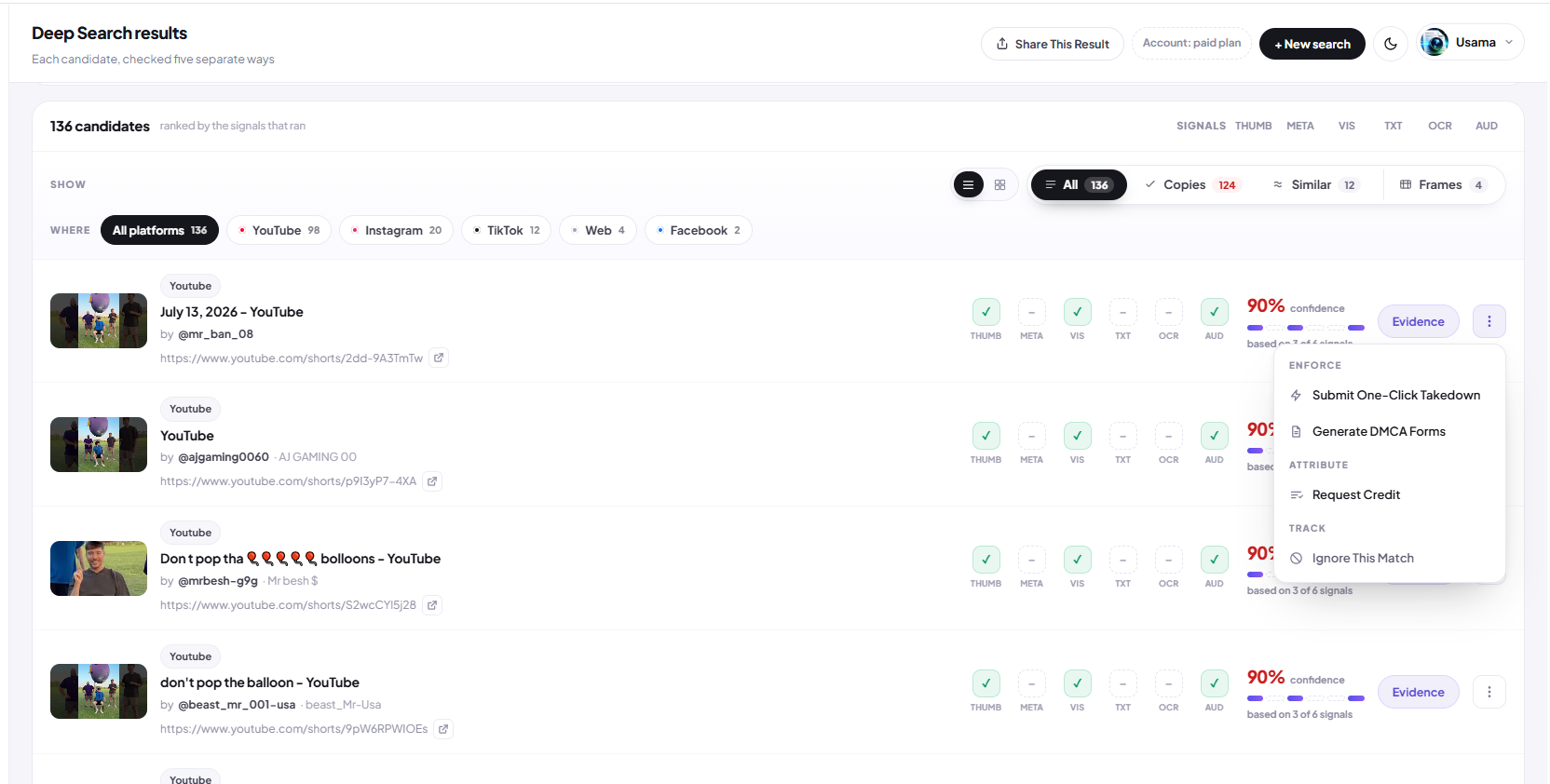Open the Dont pop tha bolloons thumbnail

click(x=99, y=568)
